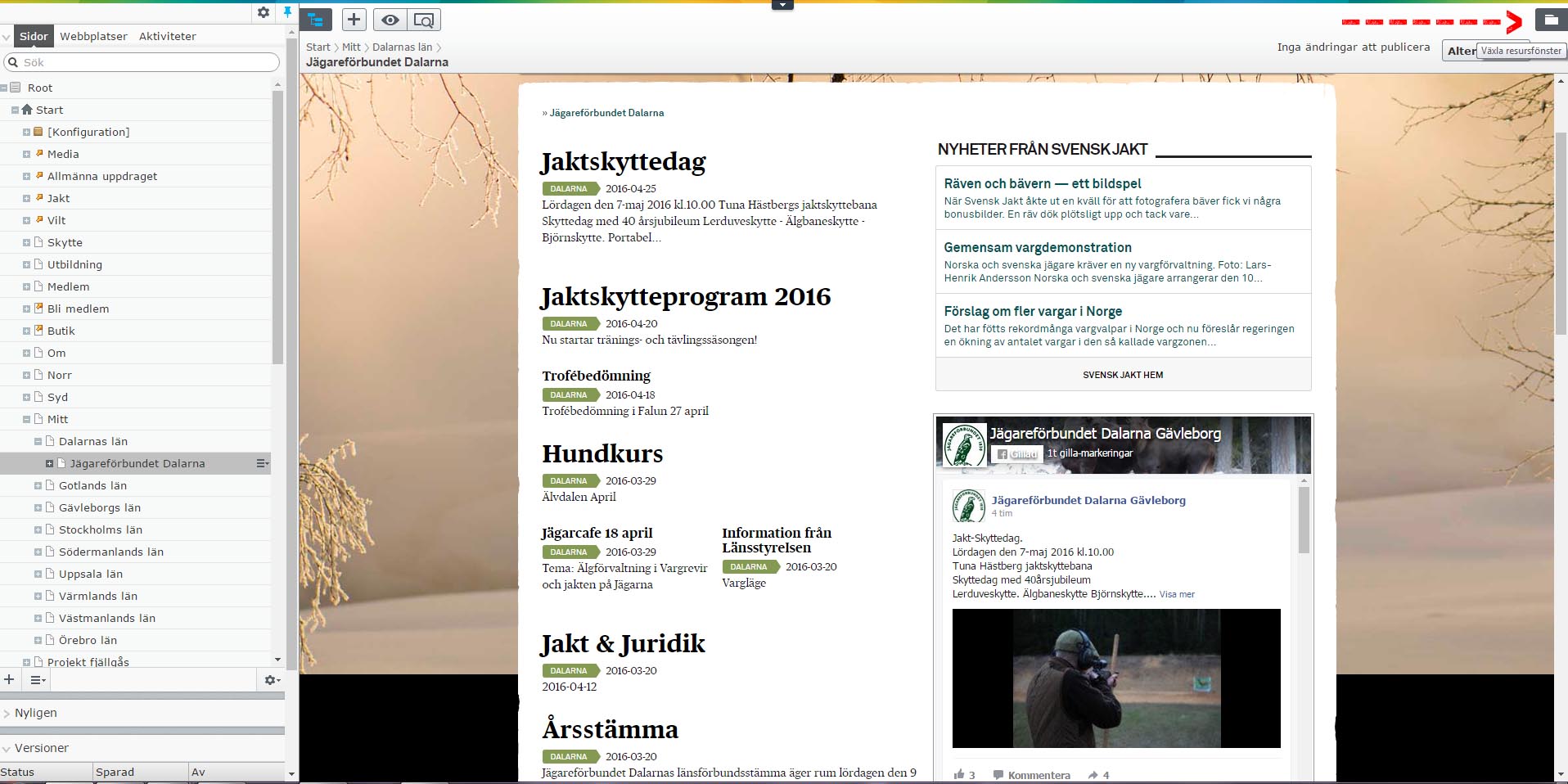Click the Konfiguration container icon
Image resolution: width=1568 pixels, height=784 pixels.
click(x=38, y=132)
